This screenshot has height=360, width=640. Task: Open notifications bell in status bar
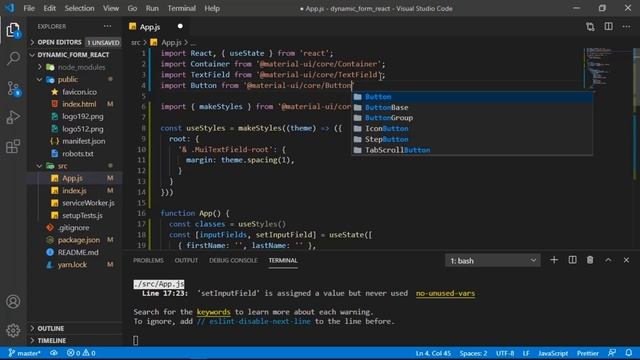629,353
